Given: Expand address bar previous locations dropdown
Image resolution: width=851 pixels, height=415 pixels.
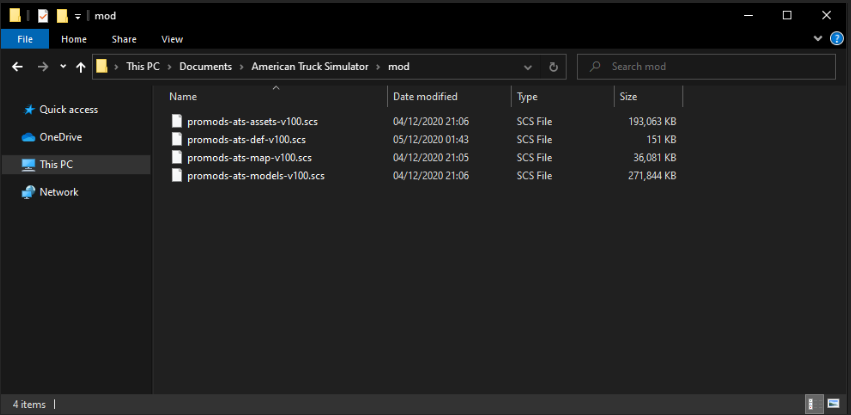Looking at the screenshot, I should 529,67.
